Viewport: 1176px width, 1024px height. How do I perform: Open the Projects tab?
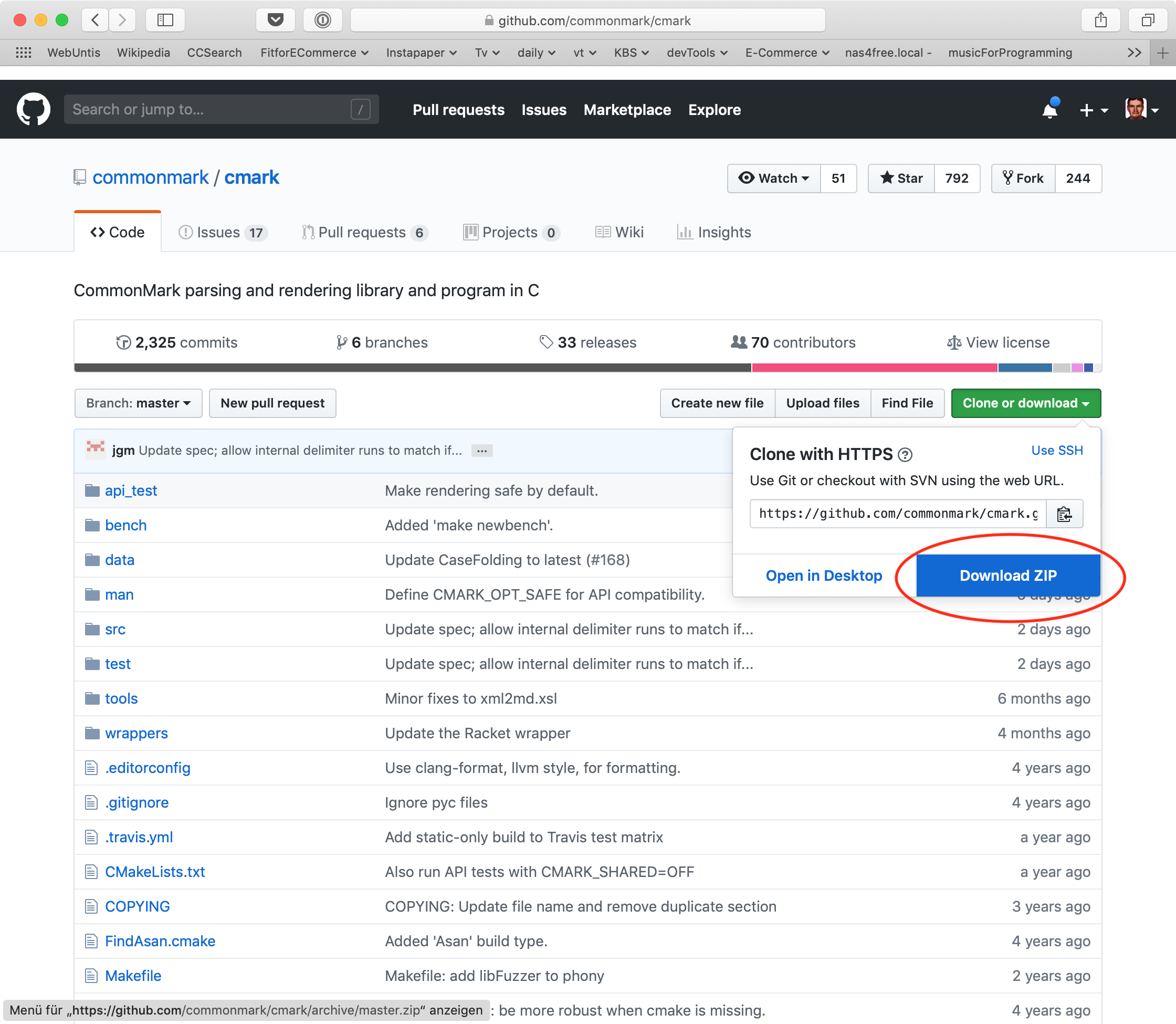click(512, 233)
